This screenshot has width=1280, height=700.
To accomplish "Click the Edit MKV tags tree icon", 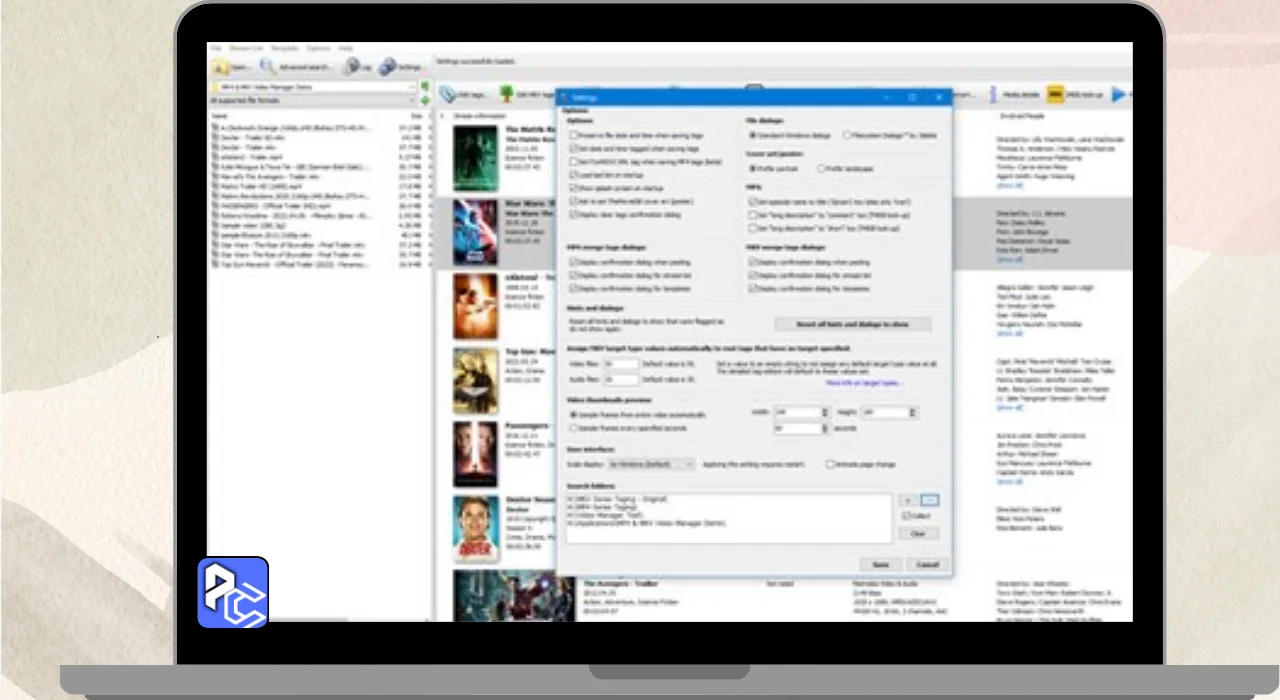I will coord(507,95).
